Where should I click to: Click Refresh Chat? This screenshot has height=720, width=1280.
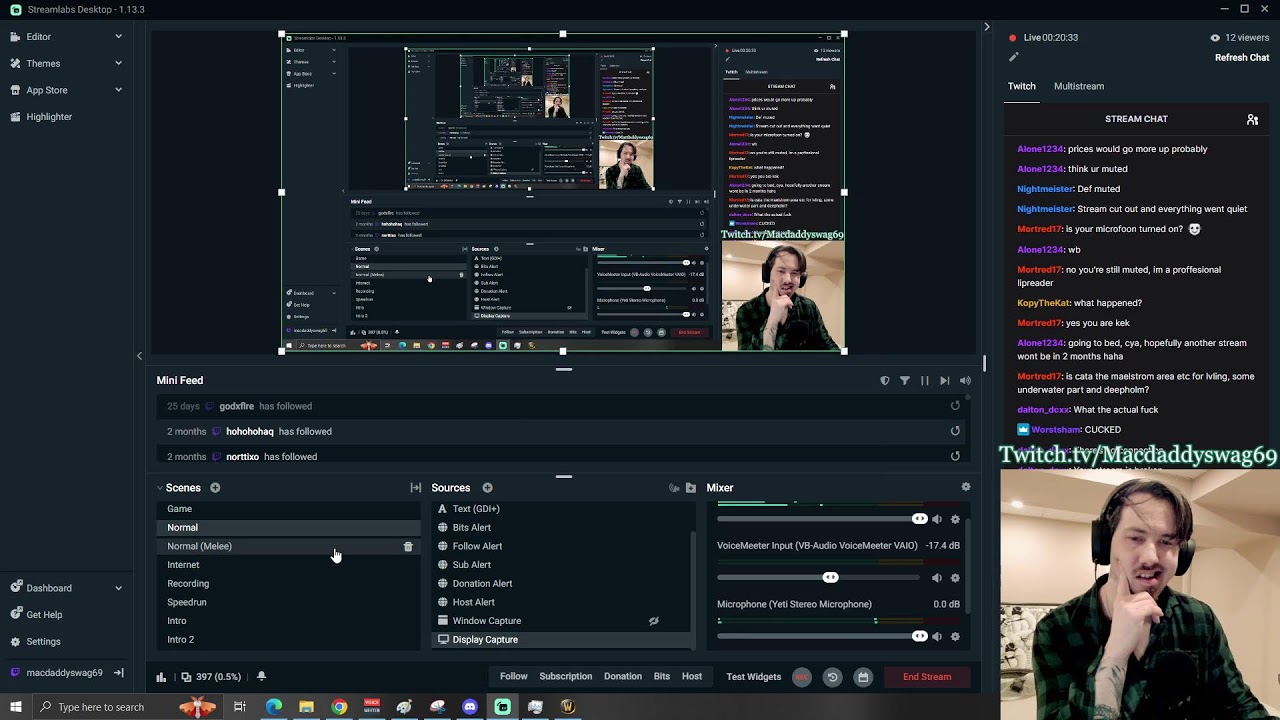tap(1242, 58)
